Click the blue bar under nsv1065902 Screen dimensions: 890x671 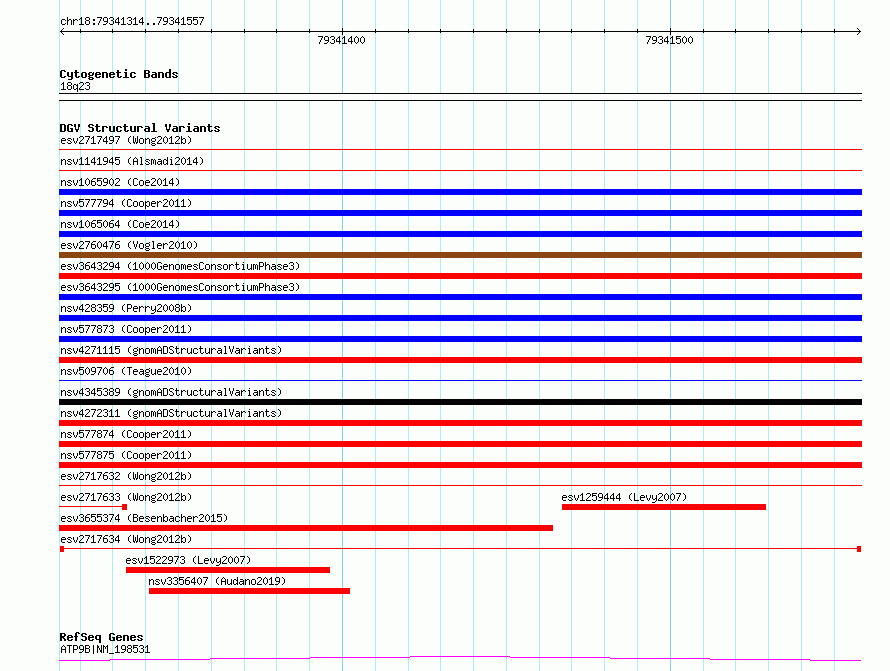pyautogui.click(x=460, y=192)
